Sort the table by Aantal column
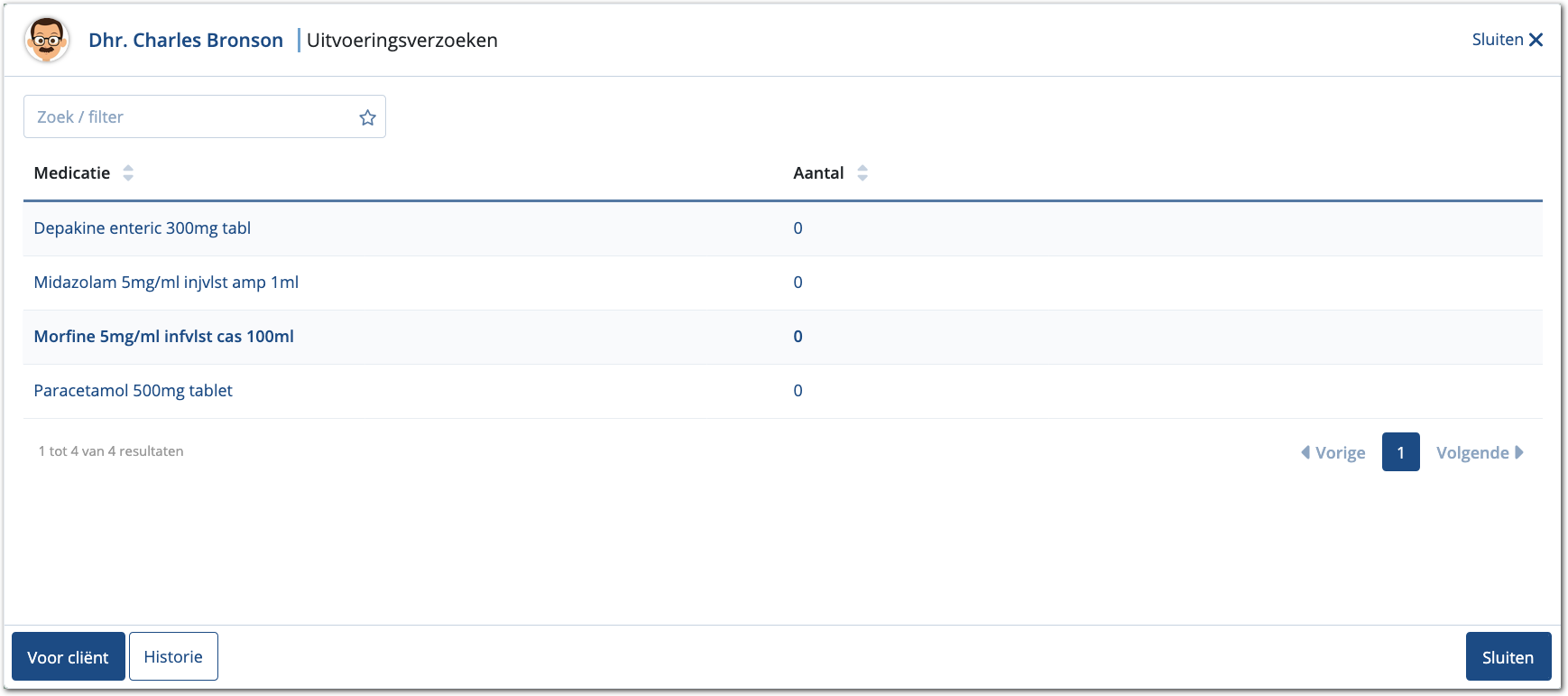This screenshot has height=696, width=1568. point(862,173)
